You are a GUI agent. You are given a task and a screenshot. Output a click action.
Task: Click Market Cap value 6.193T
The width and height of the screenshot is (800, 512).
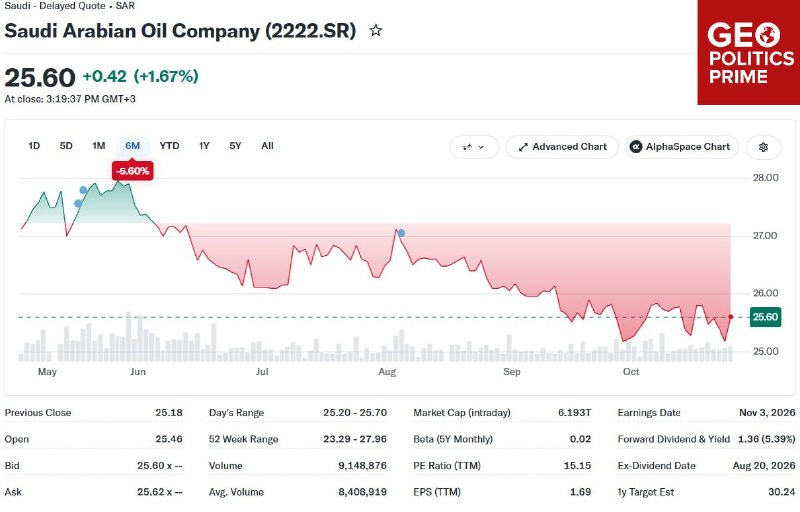(574, 413)
